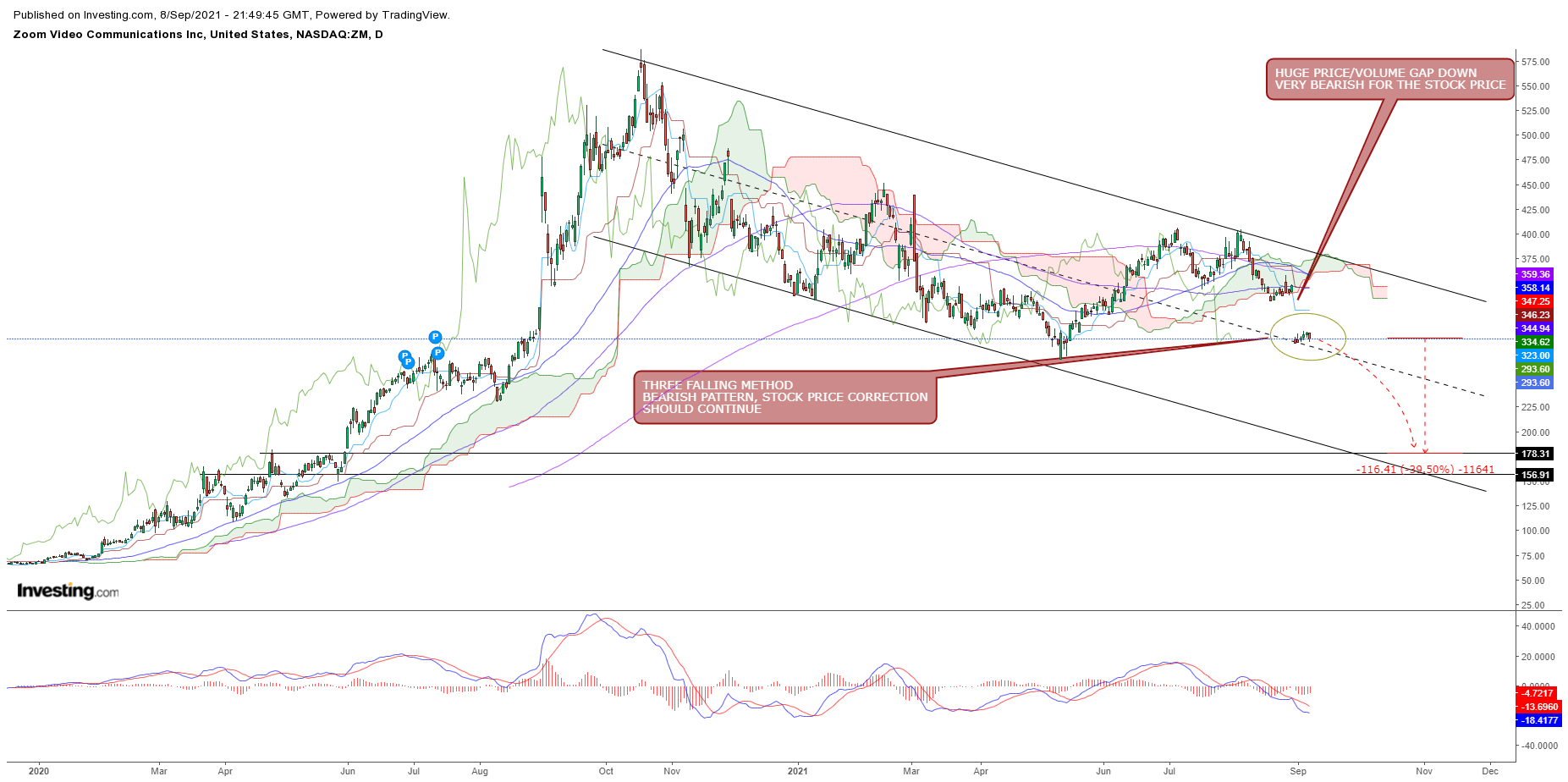
Task: Click the red measurement label '-116.41 (-39.50%) -11641'
Action: coord(1425,469)
